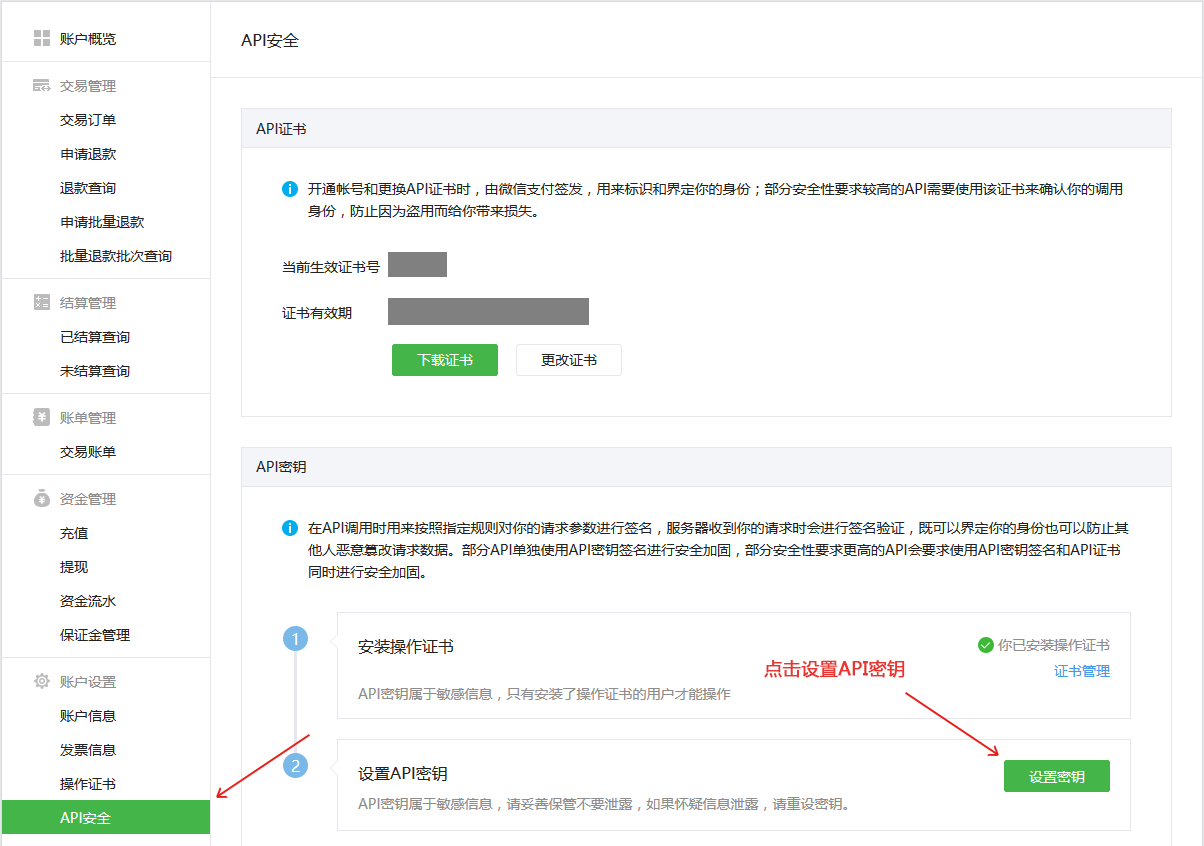Select 资金流水 in the sidebar
The height and width of the screenshot is (846, 1204).
pyautogui.click(x=88, y=601)
